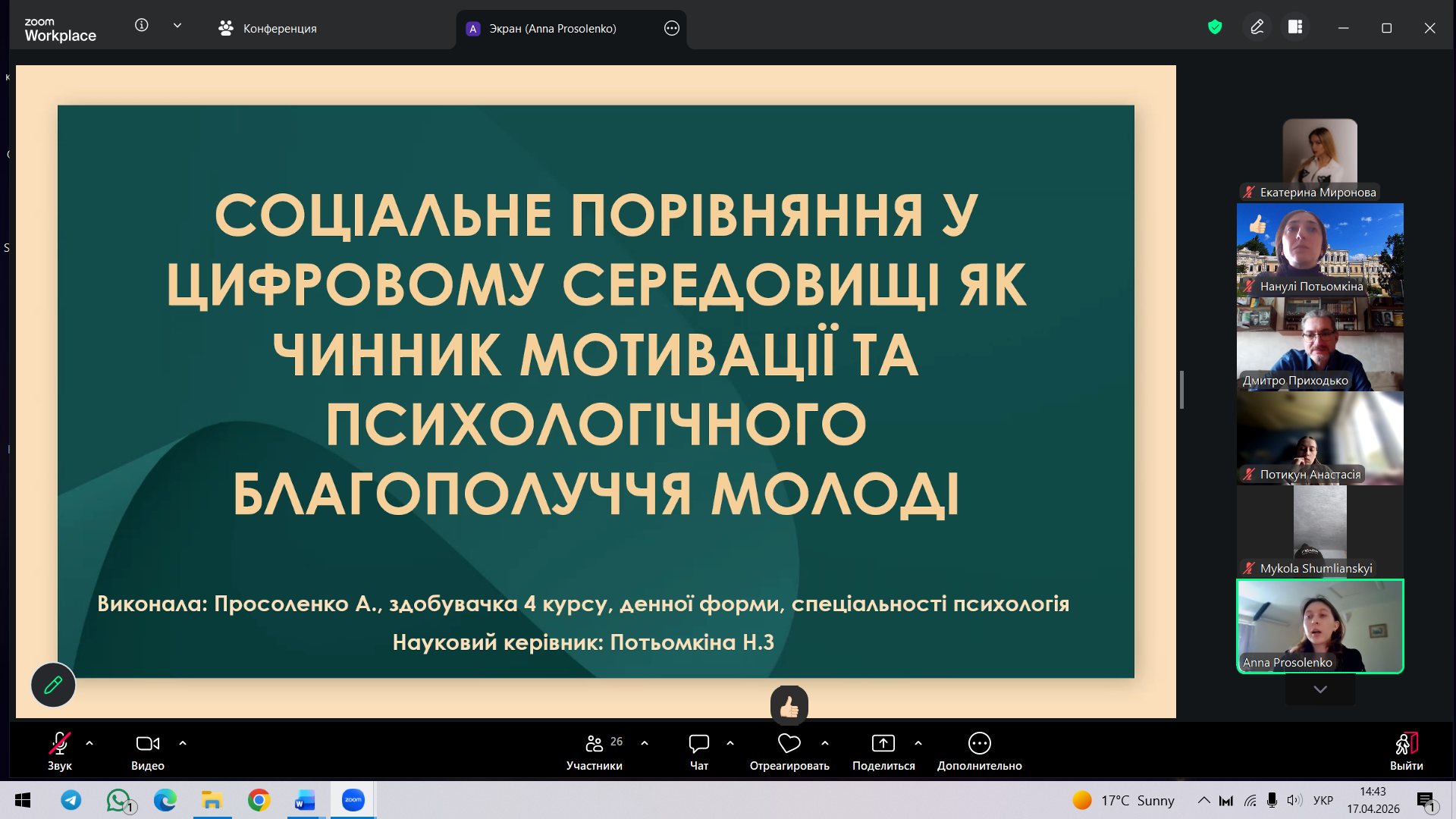Toggle the view layout icon in title bar

point(1295,27)
